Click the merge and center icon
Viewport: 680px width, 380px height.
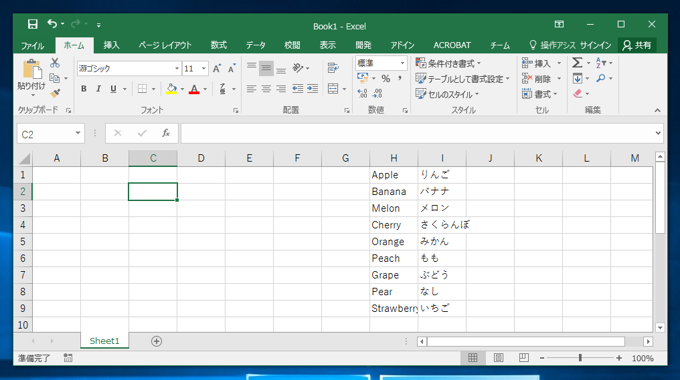click(333, 89)
